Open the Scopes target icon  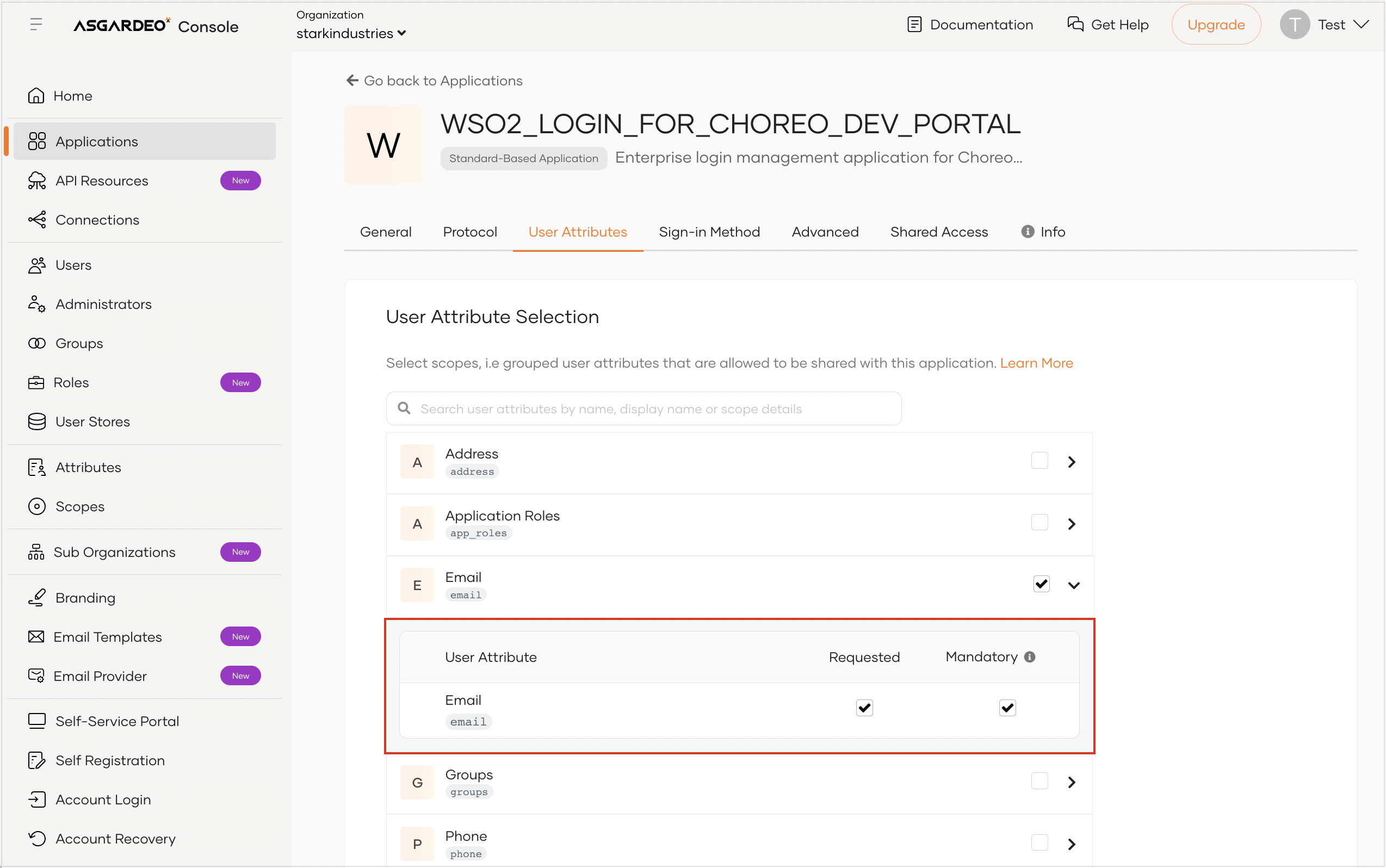coord(37,506)
